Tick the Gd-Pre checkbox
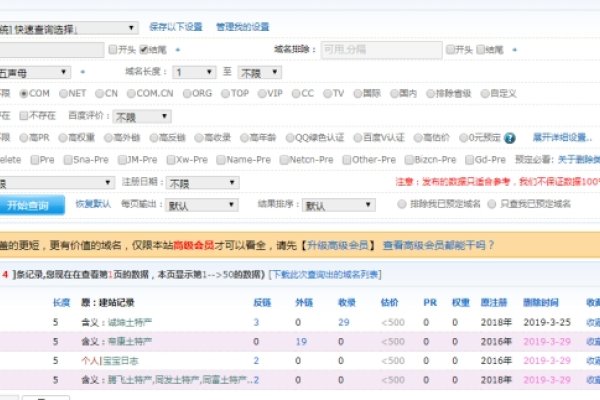Image resolution: width=600 pixels, height=400 pixels. pos(470,160)
